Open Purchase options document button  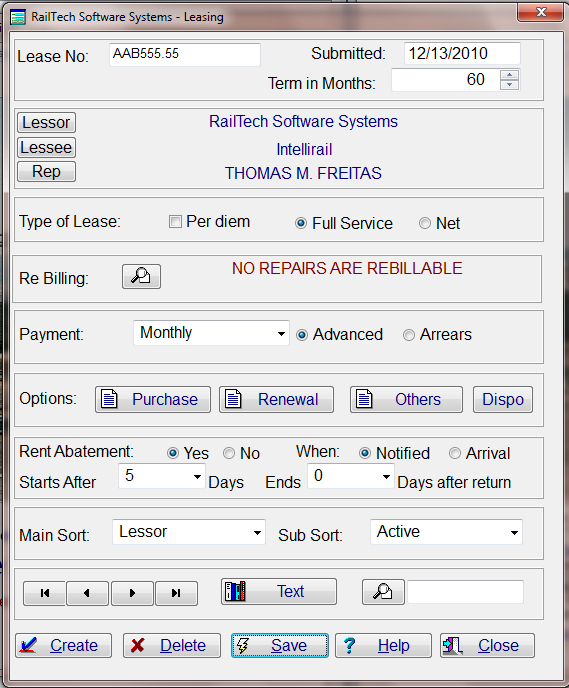click(x=153, y=399)
